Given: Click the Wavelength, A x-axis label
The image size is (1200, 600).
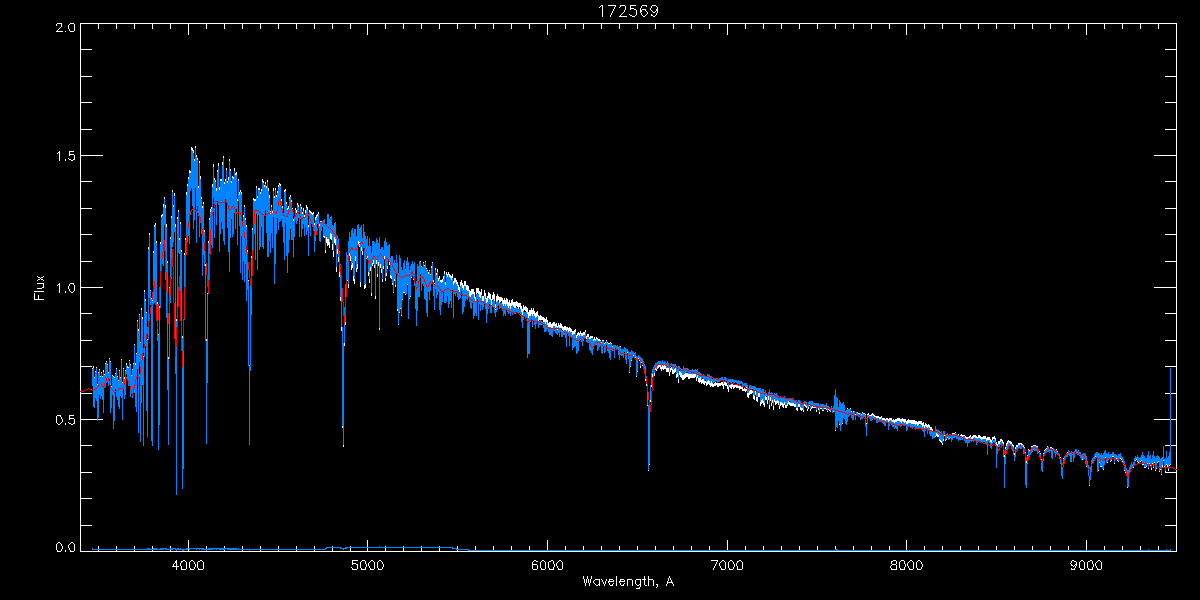Looking at the screenshot, I should click(628, 582).
